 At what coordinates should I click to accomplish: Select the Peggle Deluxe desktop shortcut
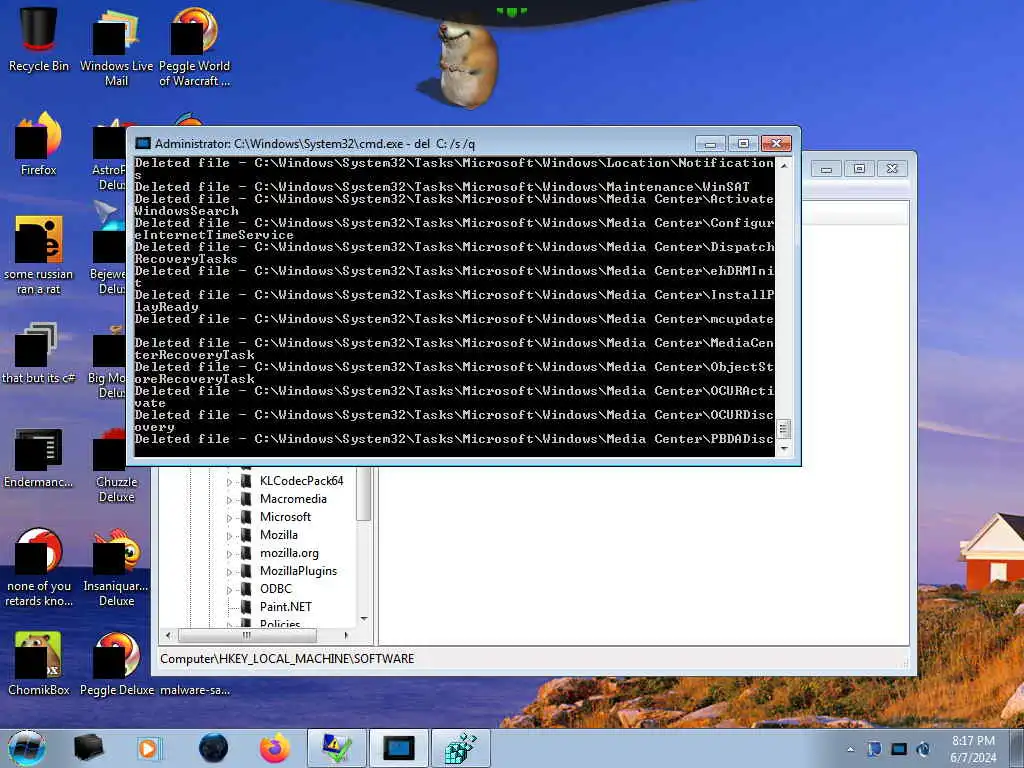point(116,664)
